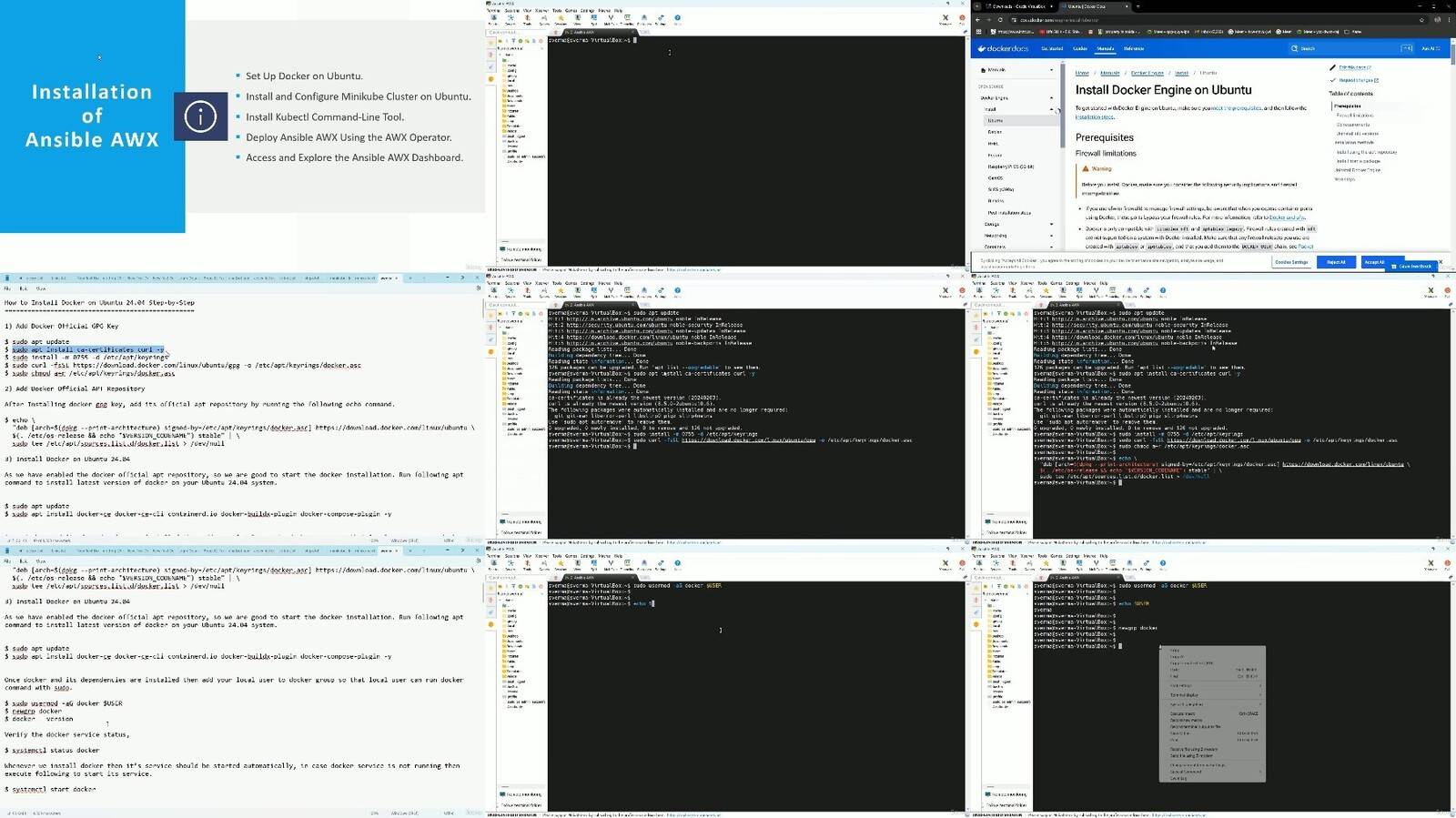
Task: Click Split icon in MobaXterm window showing context menu
Action: coord(1078,564)
